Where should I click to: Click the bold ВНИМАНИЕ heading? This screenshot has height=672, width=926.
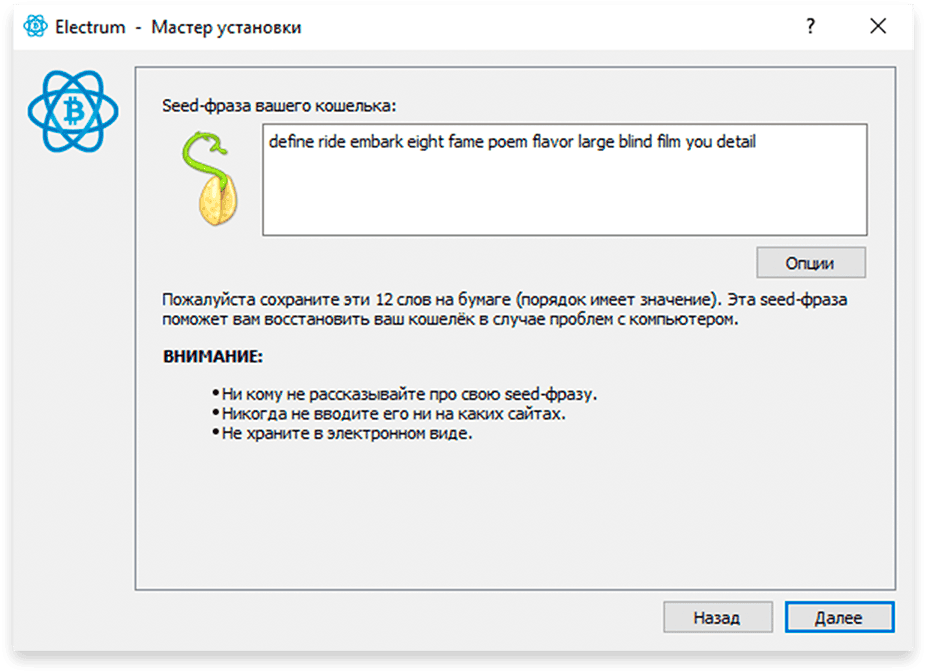coord(213,357)
